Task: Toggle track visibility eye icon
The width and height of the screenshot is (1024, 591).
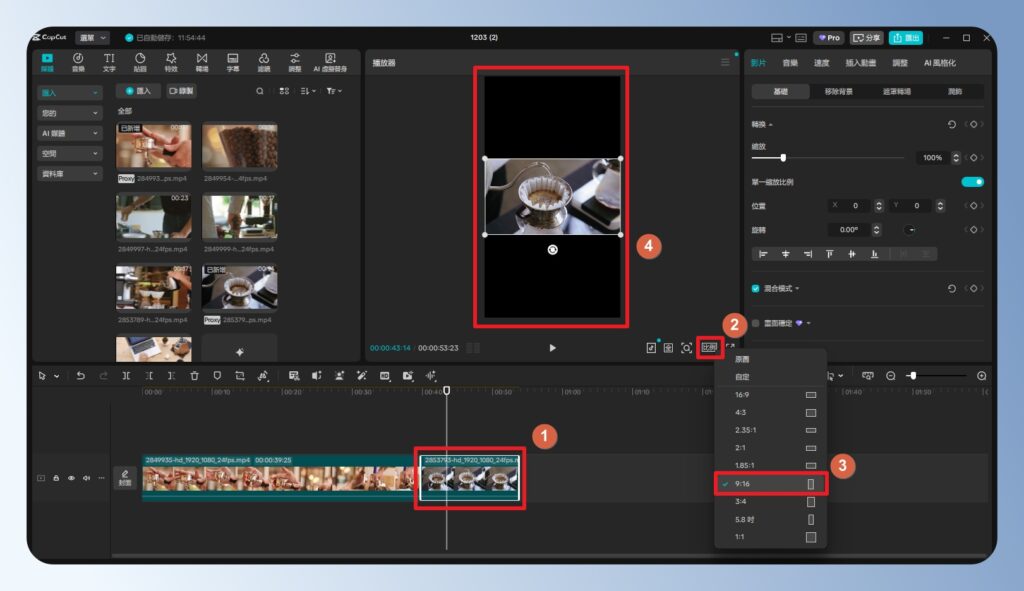Action: 71,479
